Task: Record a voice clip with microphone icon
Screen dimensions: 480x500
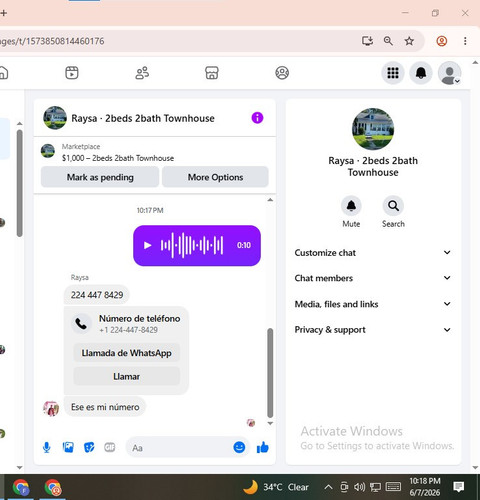Action: 47,447
